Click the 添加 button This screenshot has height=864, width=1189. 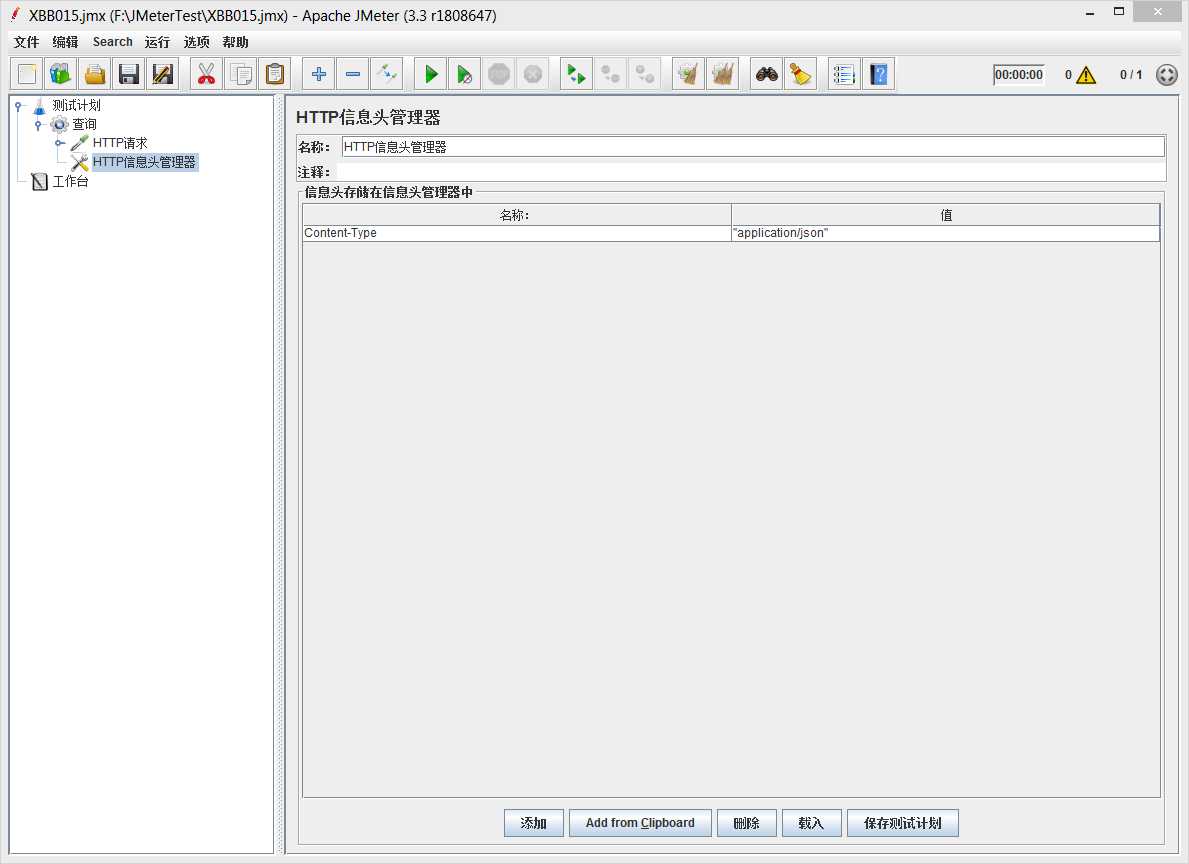pos(533,823)
